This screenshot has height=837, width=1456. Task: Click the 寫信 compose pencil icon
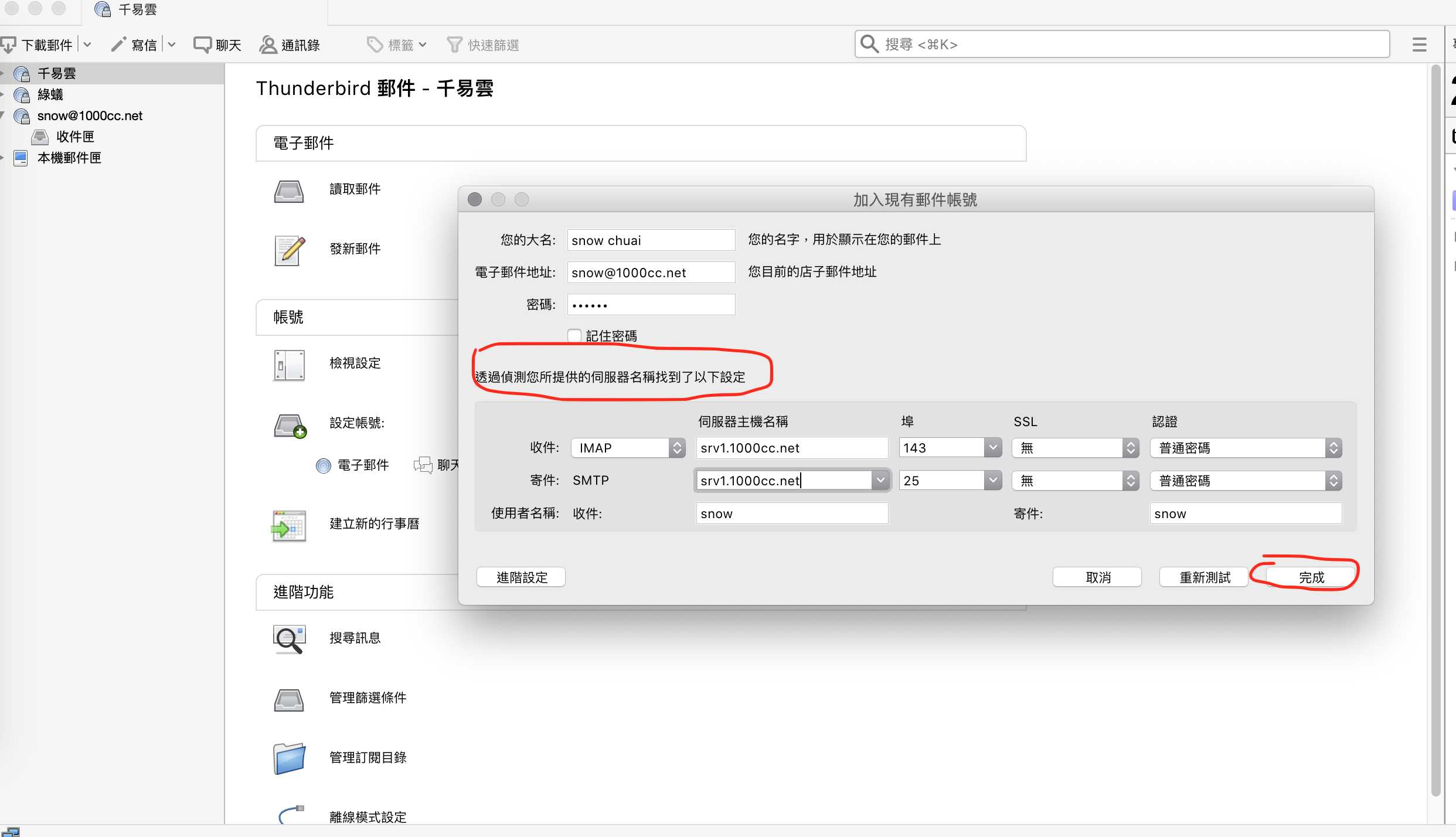tap(119, 45)
